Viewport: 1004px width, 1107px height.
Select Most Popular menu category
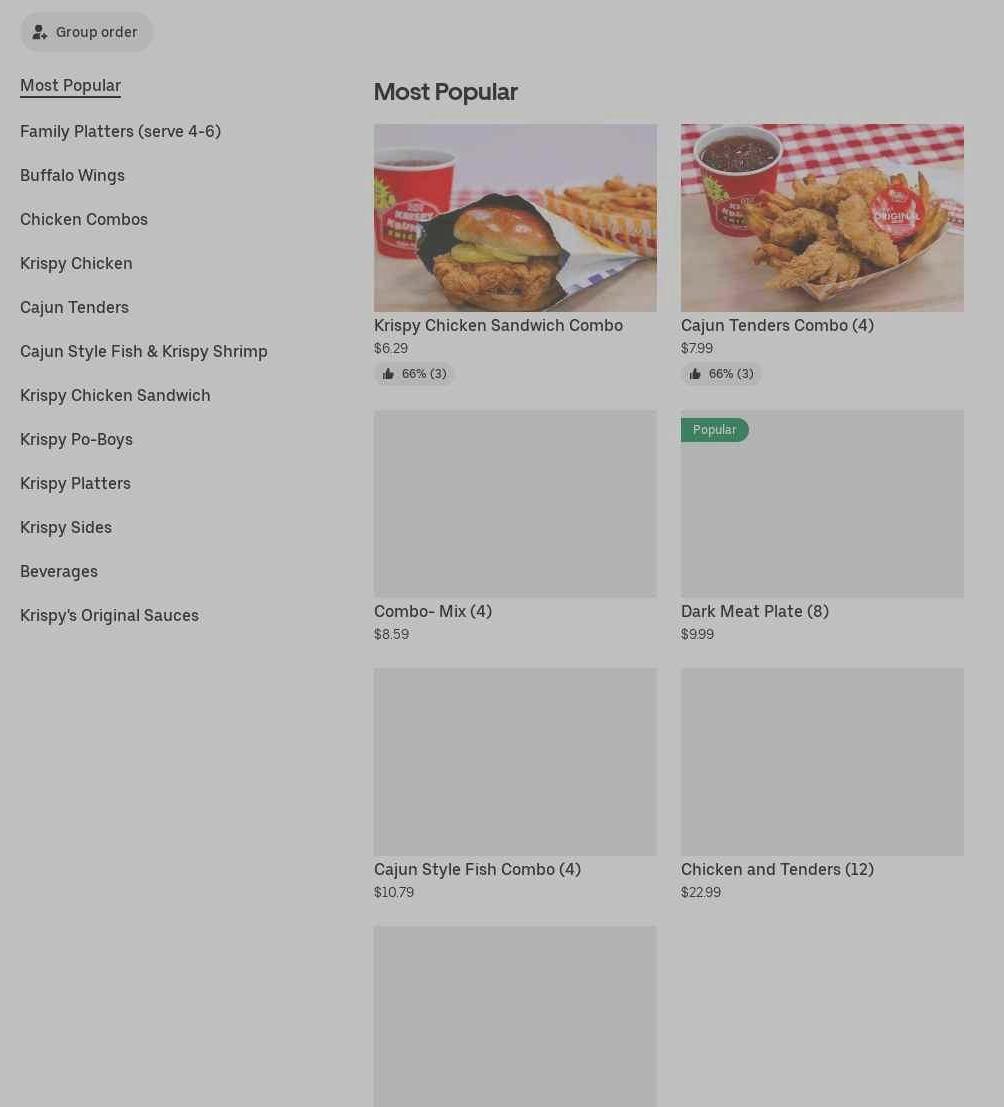[71, 85]
